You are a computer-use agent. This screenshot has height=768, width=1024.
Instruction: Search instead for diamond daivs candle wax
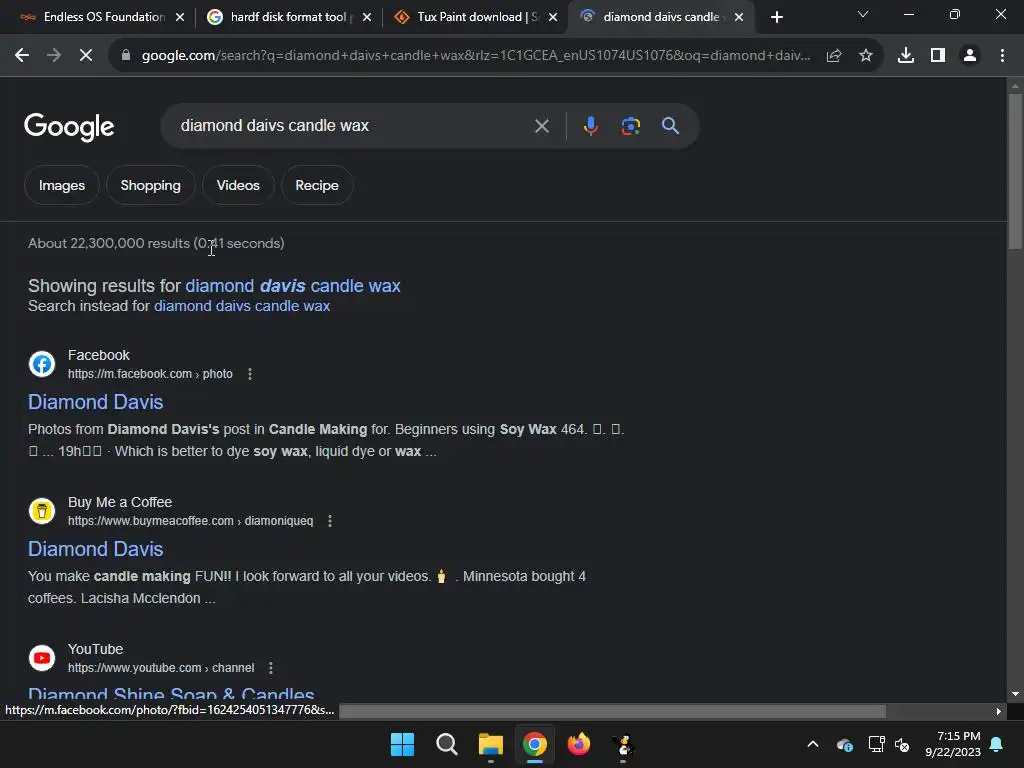pyautogui.click(x=242, y=306)
